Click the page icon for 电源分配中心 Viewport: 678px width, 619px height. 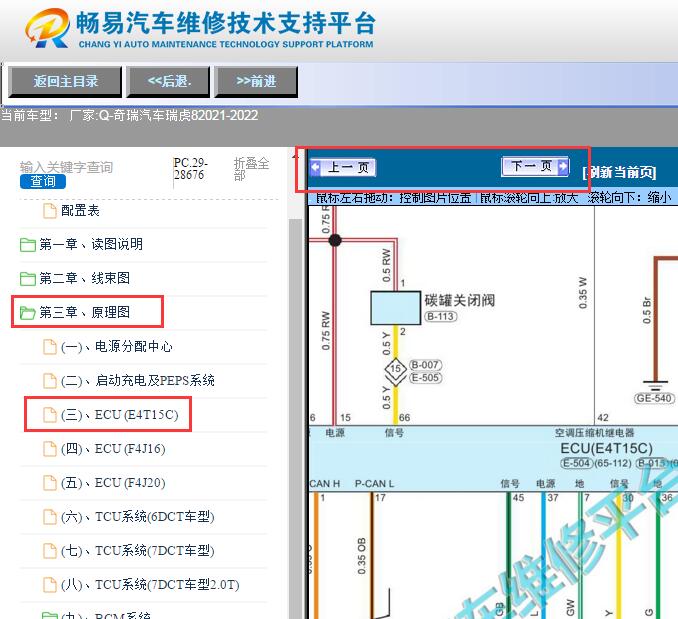tap(50, 347)
